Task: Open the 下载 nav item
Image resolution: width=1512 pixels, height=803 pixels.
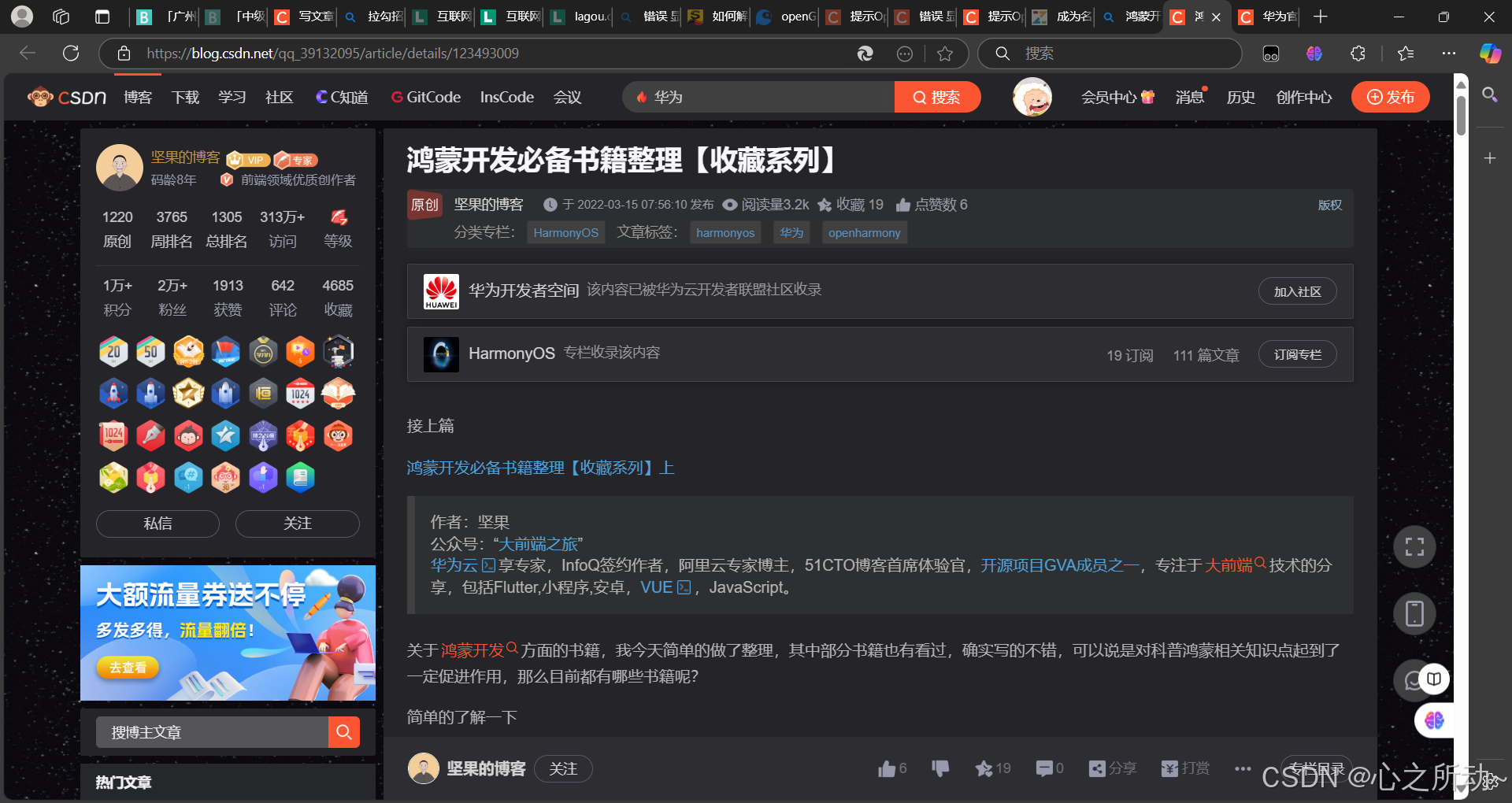Action: (x=186, y=97)
